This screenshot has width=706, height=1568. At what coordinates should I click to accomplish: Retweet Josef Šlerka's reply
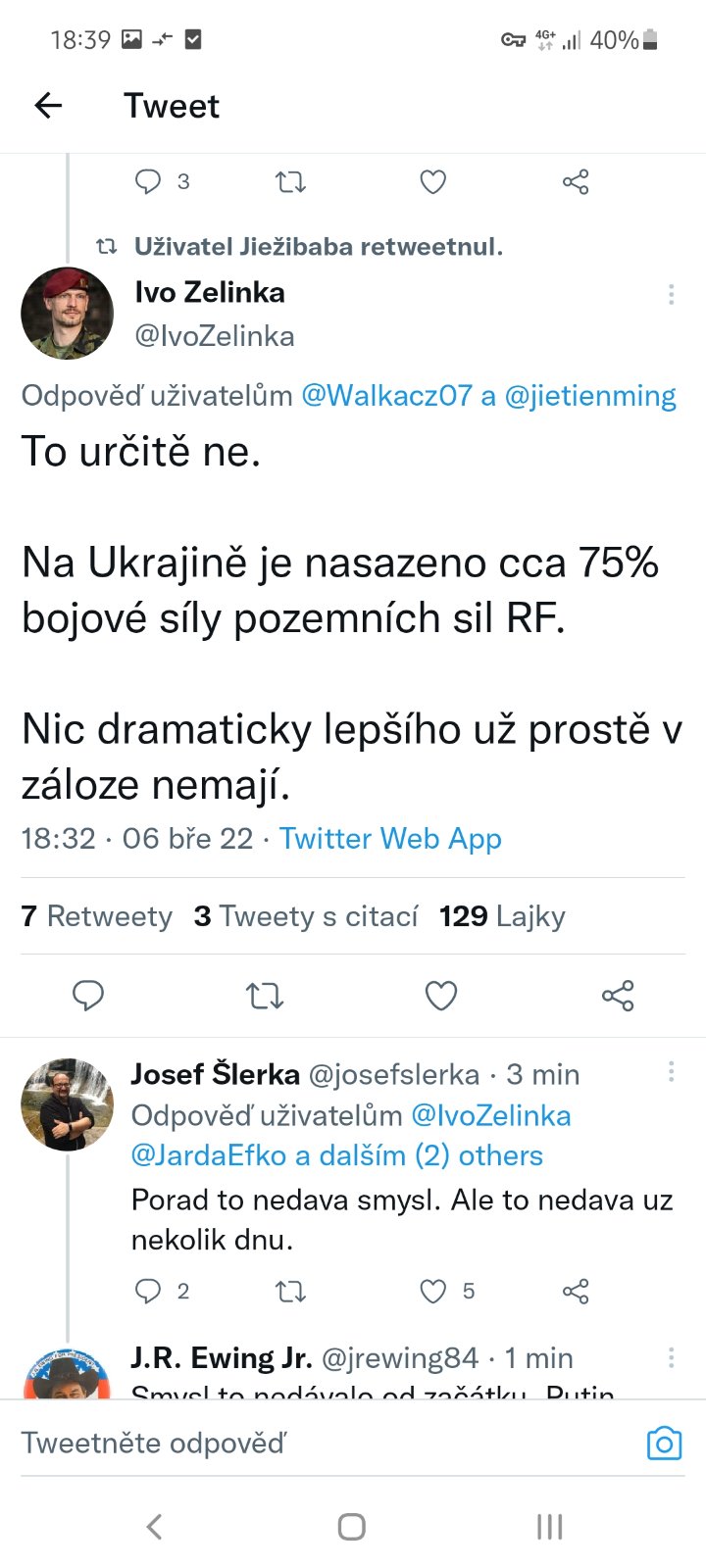(x=290, y=1291)
